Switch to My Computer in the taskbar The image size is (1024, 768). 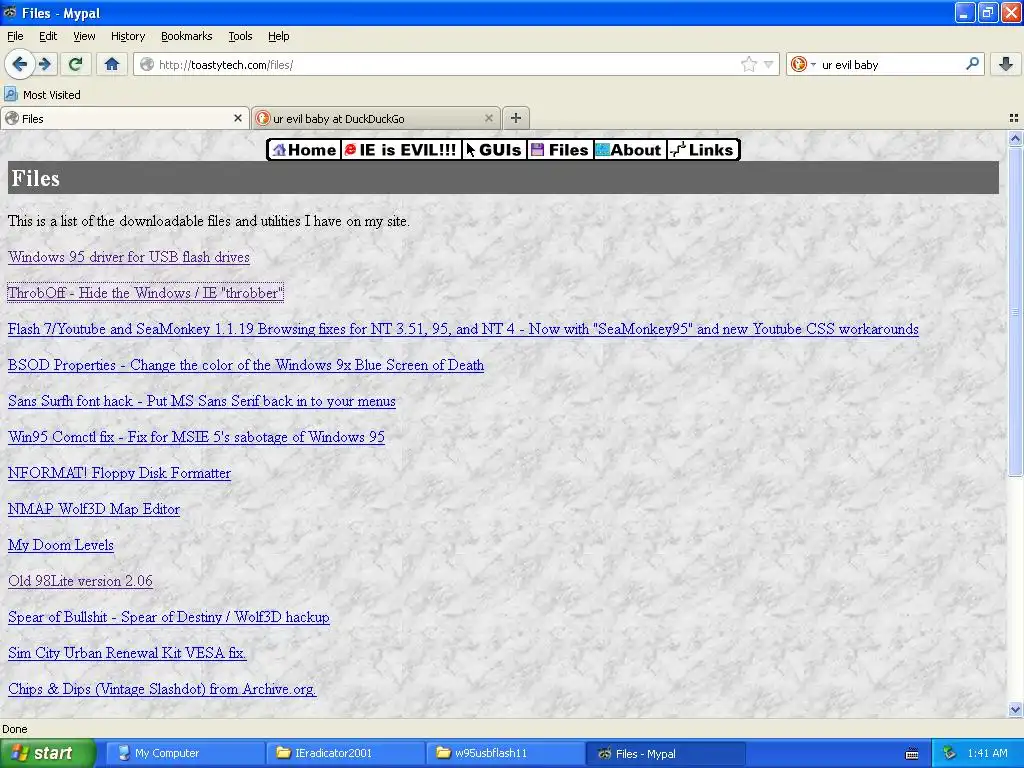click(x=185, y=753)
